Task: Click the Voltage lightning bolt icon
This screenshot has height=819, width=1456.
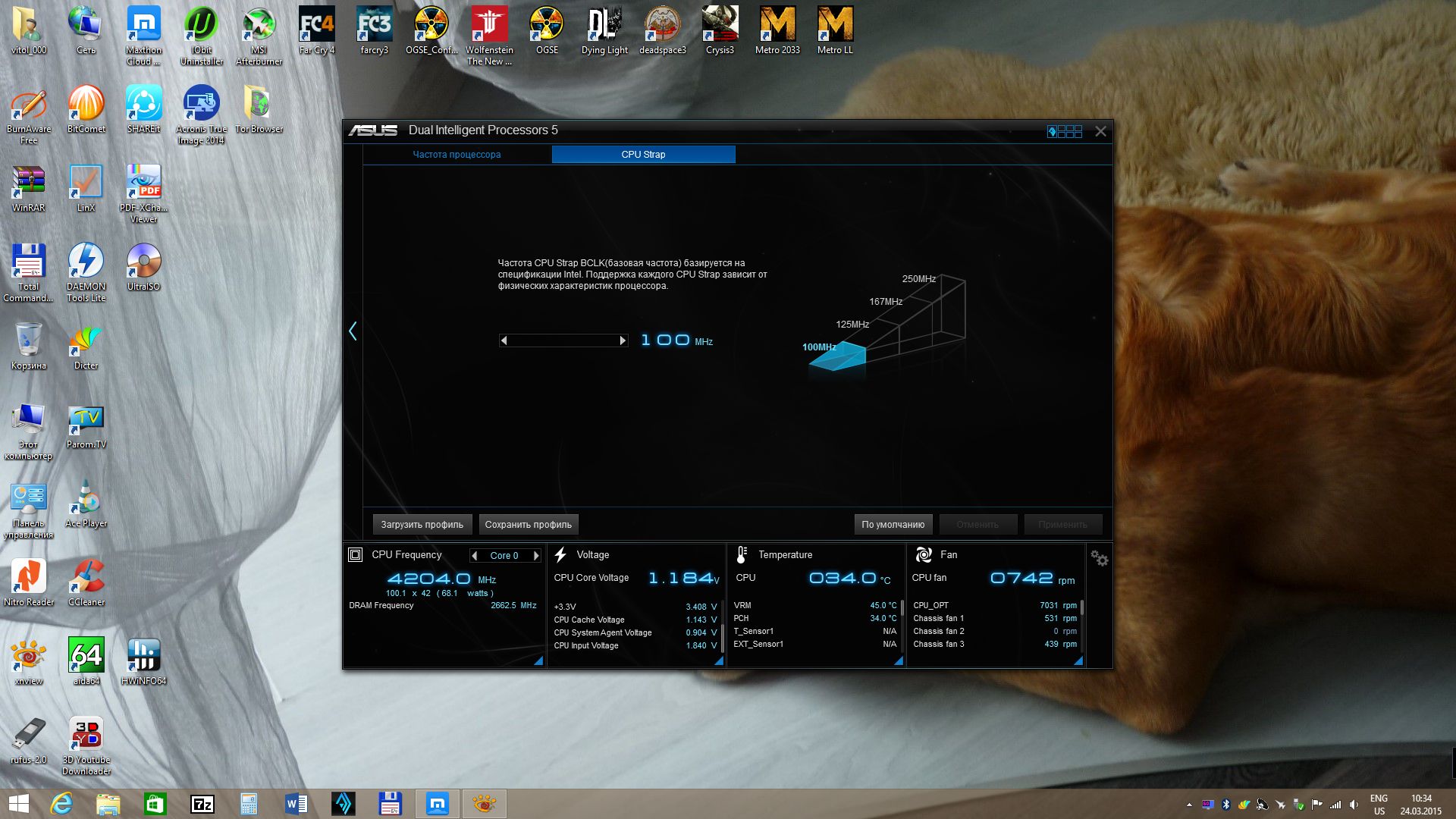Action: click(x=560, y=554)
